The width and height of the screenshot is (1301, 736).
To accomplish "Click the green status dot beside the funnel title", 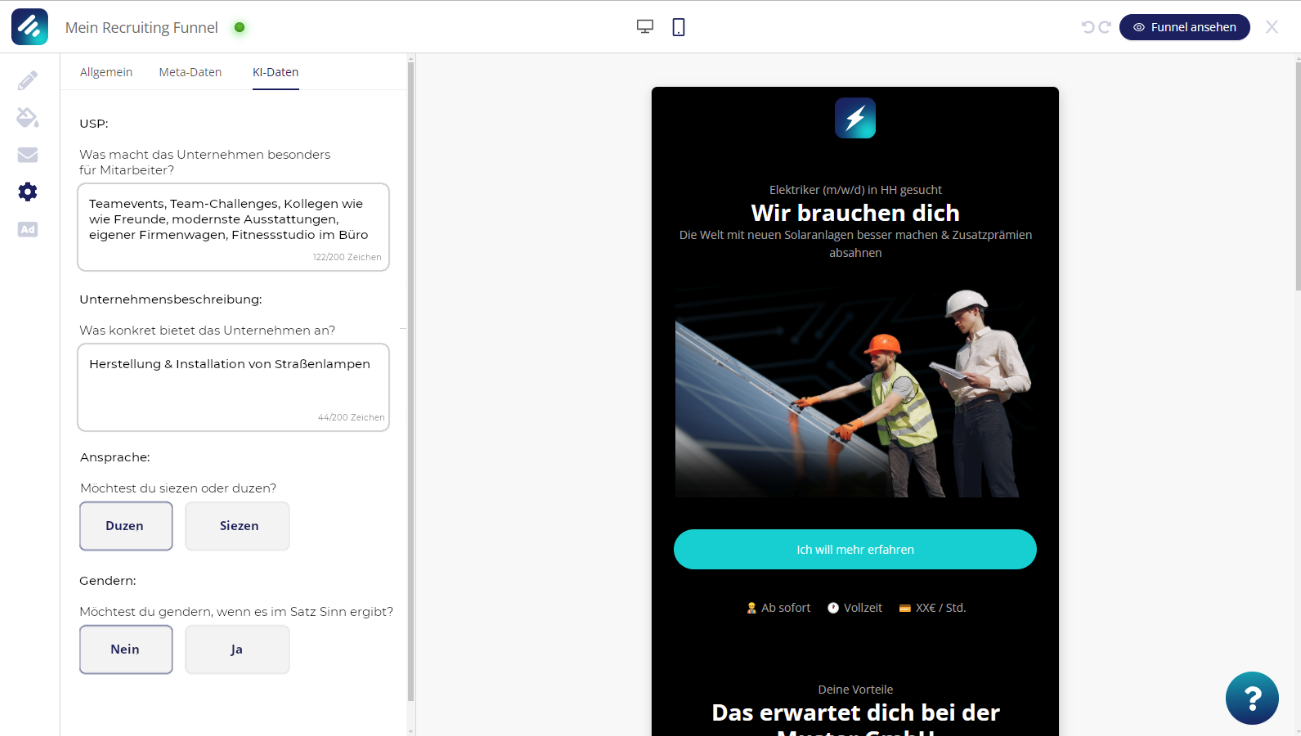I will [x=240, y=29].
